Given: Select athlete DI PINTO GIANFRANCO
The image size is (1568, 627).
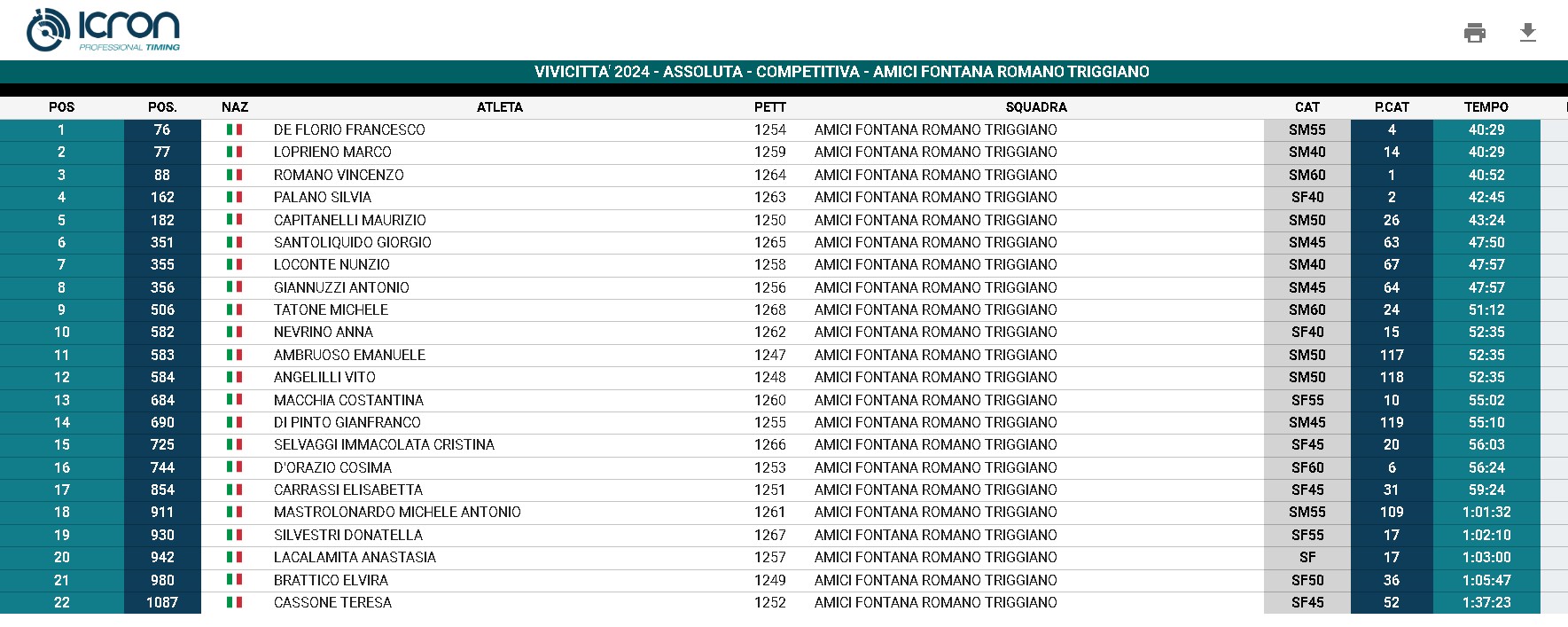Looking at the screenshot, I should click(x=347, y=422).
